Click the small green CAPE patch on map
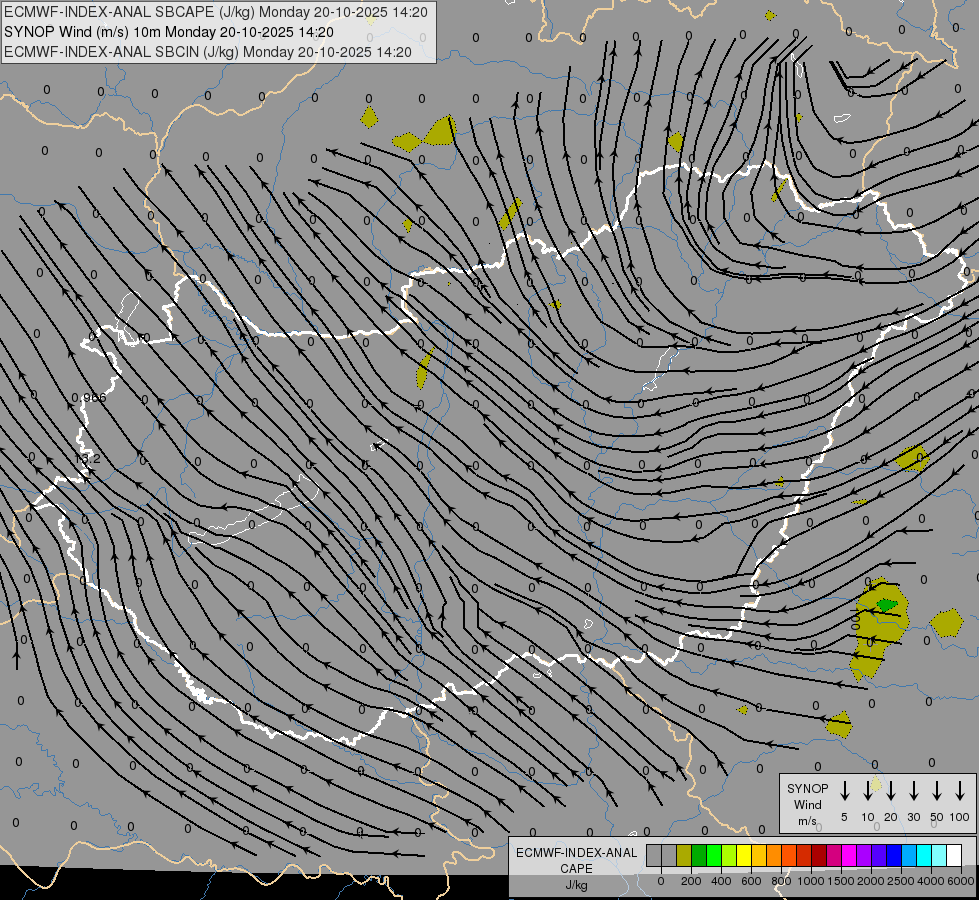 point(887,605)
